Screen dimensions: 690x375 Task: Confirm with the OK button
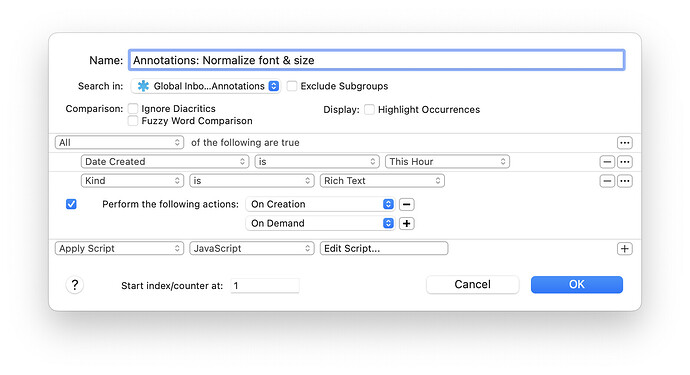[x=577, y=284]
